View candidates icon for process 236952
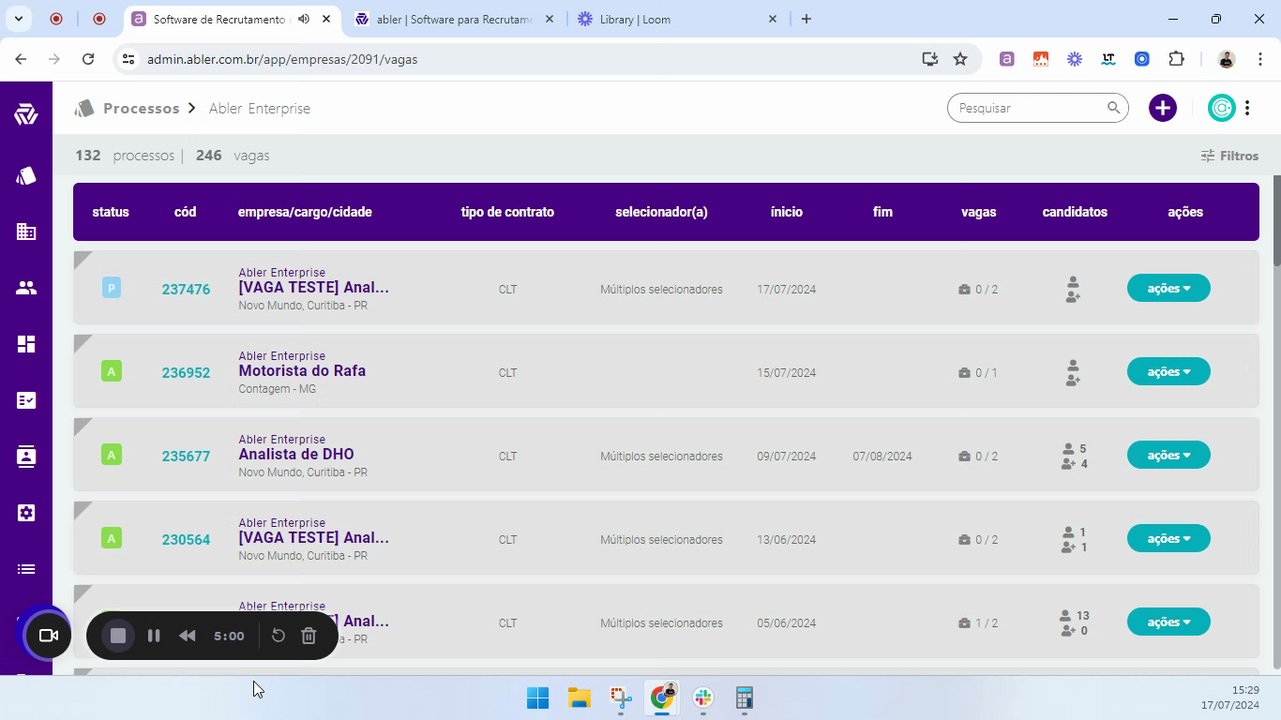 1072,373
